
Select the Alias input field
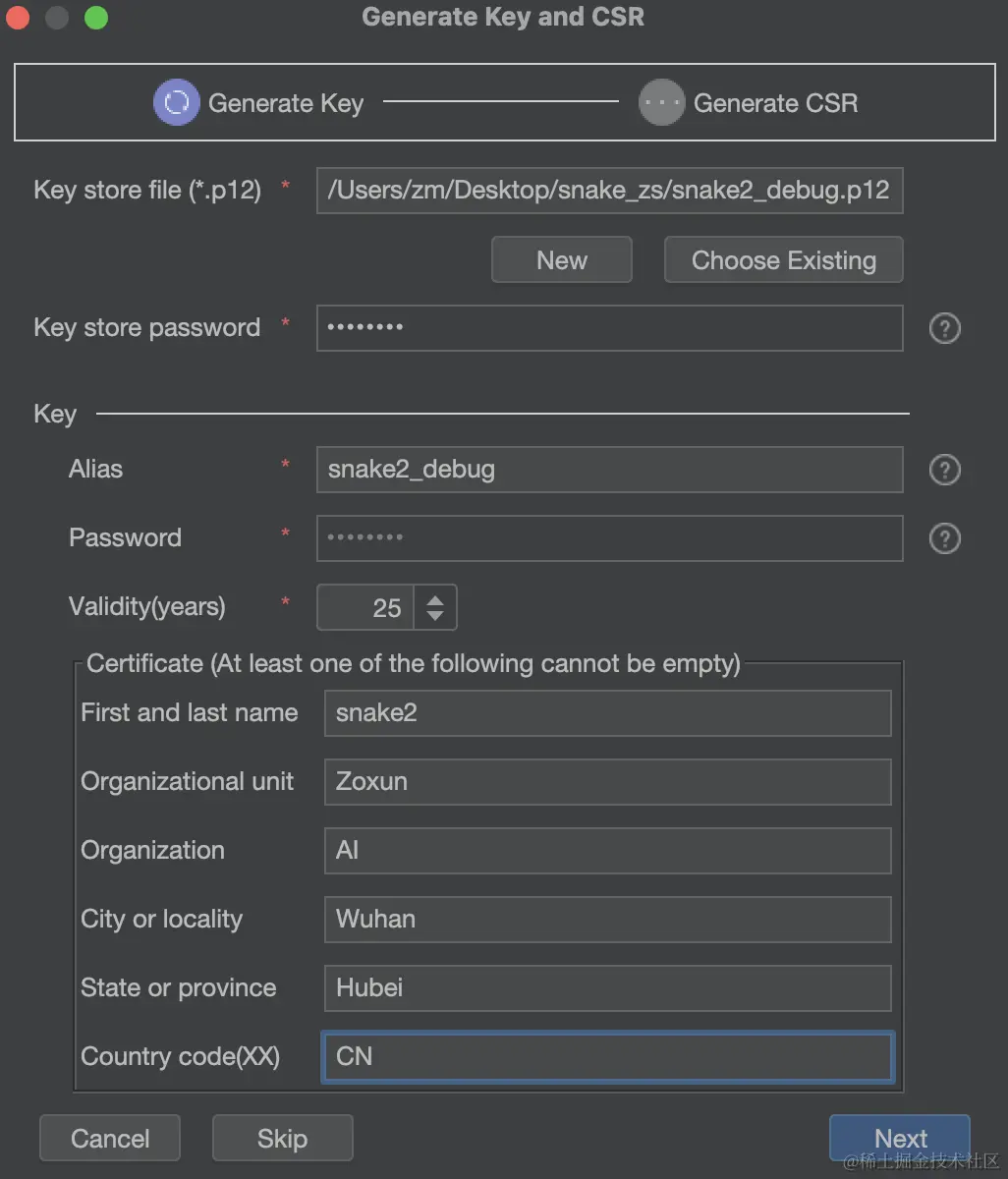click(609, 470)
